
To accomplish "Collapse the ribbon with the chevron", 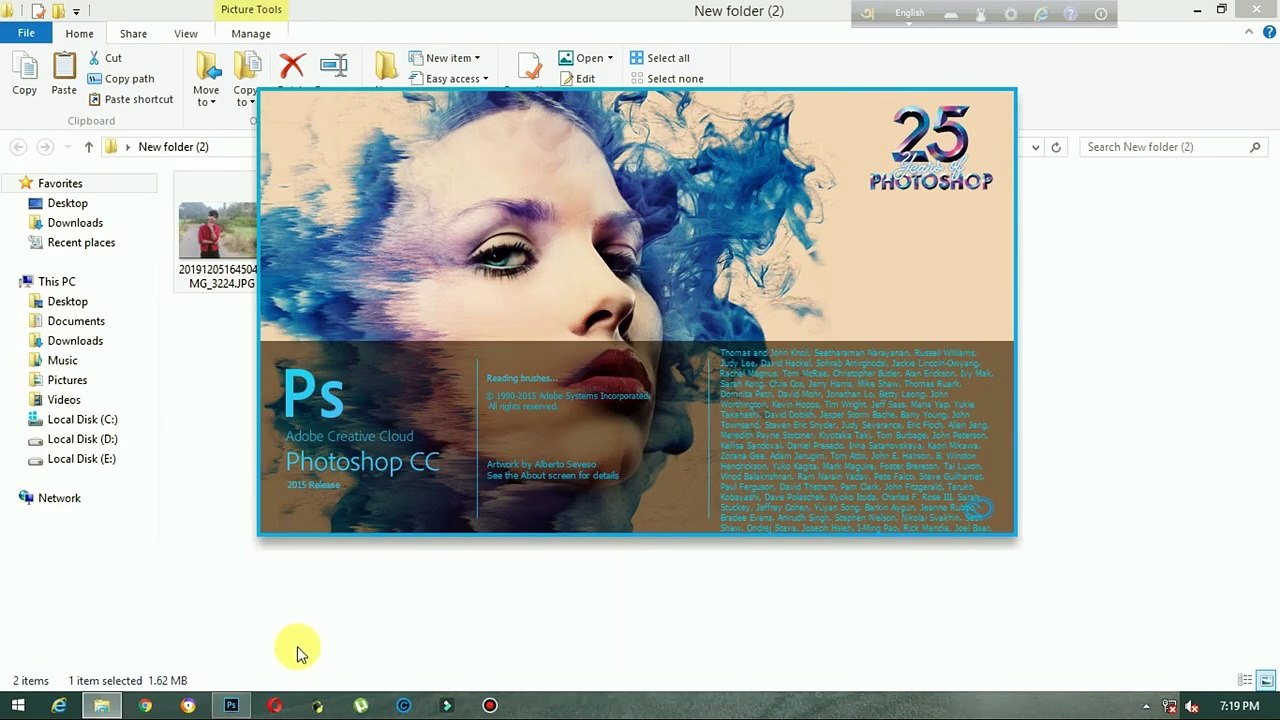I will pyautogui.click(x=1249, y=32).
